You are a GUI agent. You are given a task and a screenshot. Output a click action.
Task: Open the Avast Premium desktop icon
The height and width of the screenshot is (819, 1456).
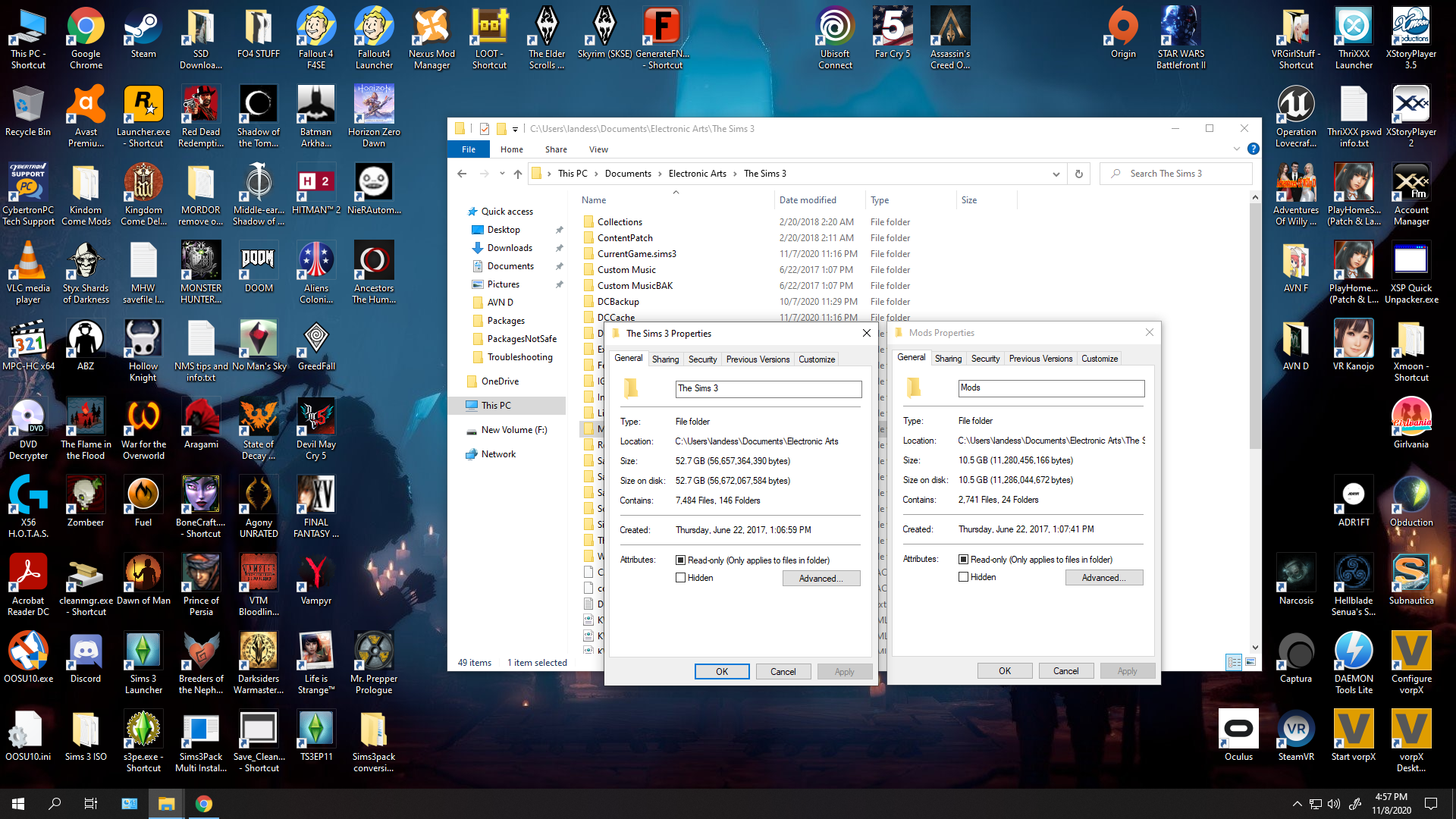86,116
